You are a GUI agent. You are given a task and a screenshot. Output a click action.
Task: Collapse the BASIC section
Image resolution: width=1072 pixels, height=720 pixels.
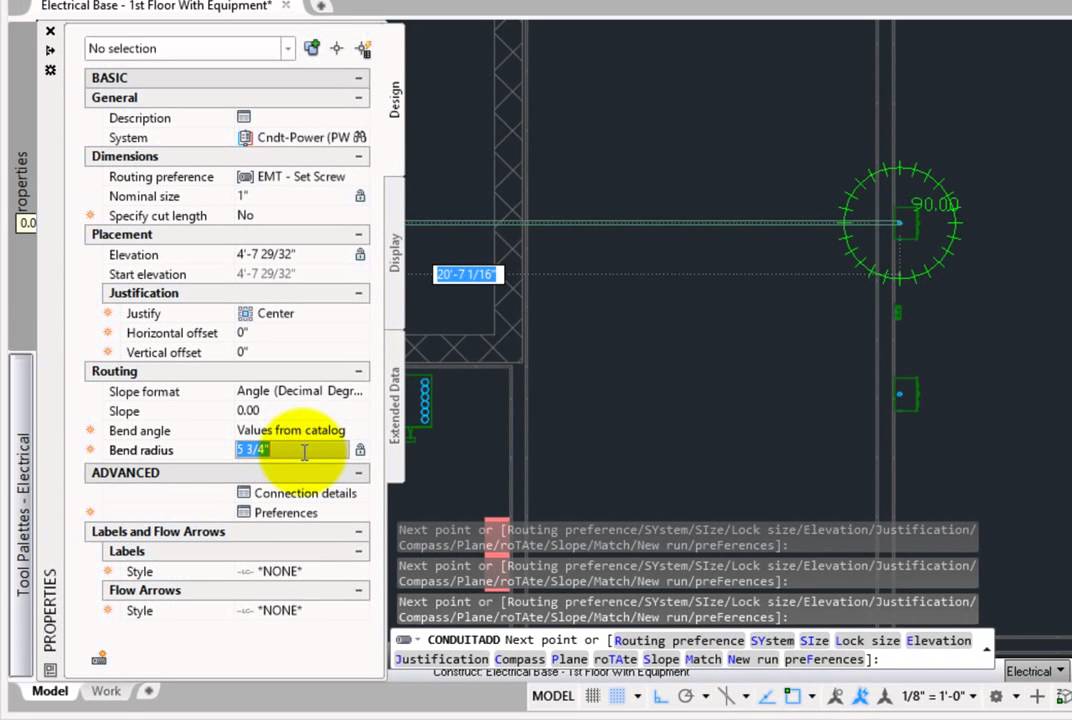(x=358, y=78)
